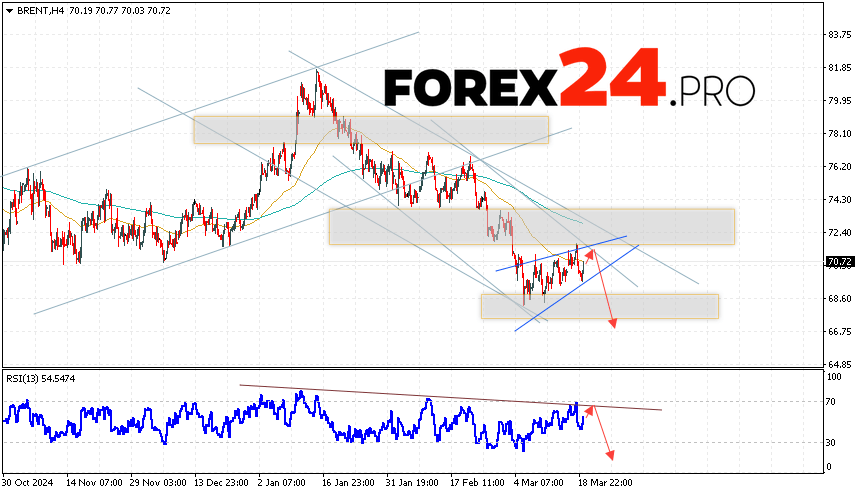Screen dimensions: 863x494
Task: Click the 64.85 price axis label
Action: (840, 364)
